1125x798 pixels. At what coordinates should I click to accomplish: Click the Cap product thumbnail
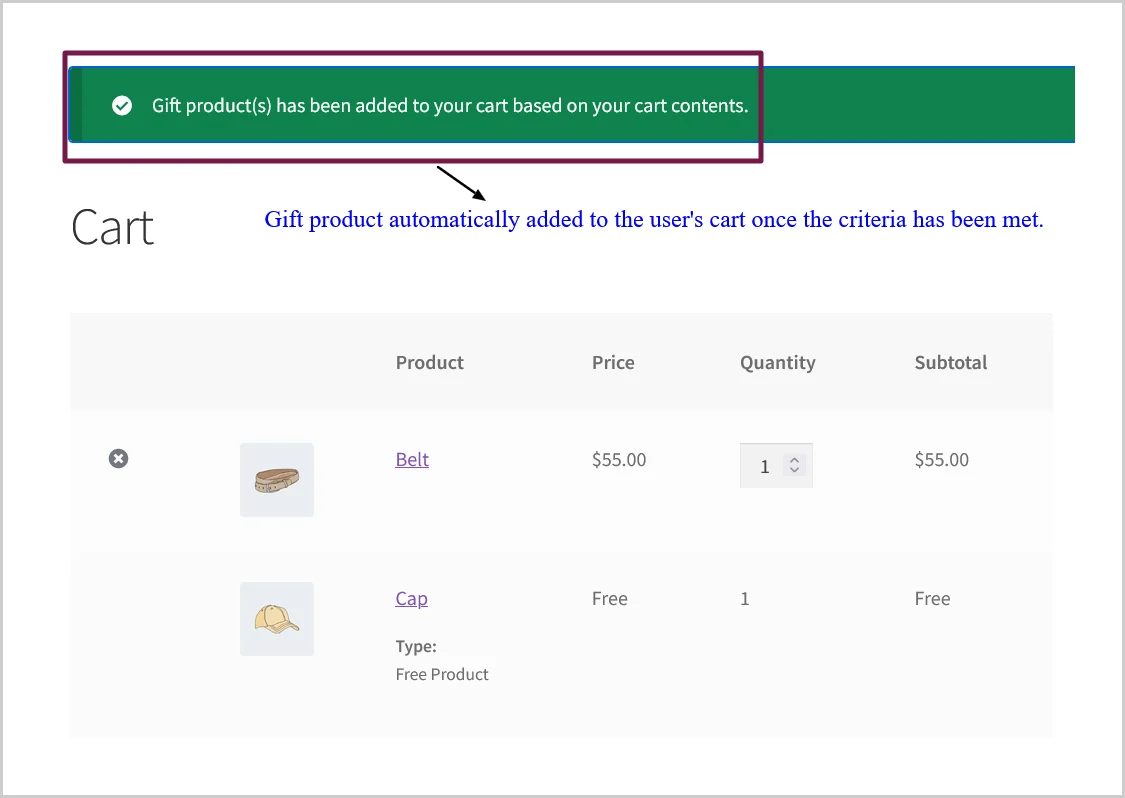[277, 619]
